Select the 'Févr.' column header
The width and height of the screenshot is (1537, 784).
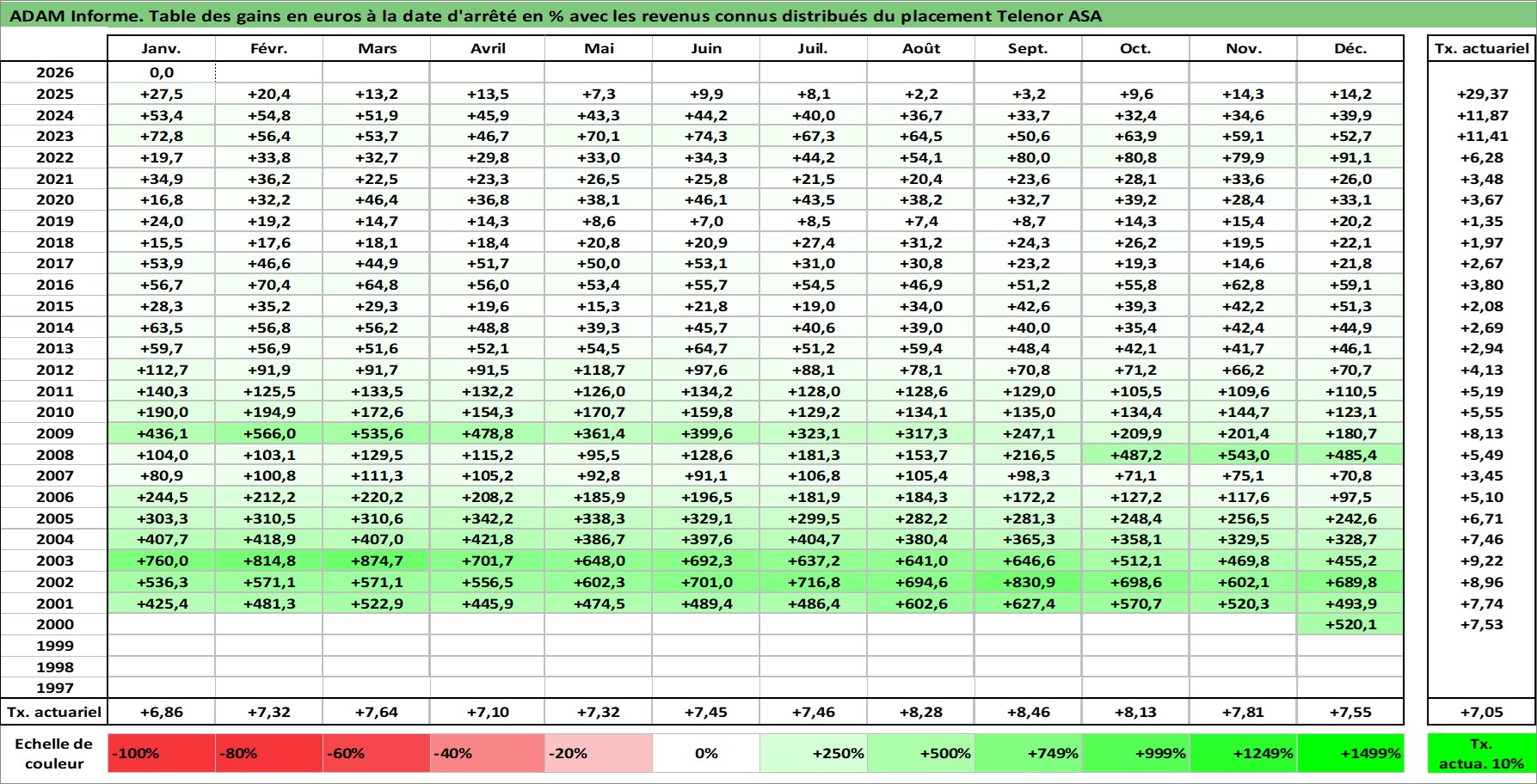coord(269,49)
